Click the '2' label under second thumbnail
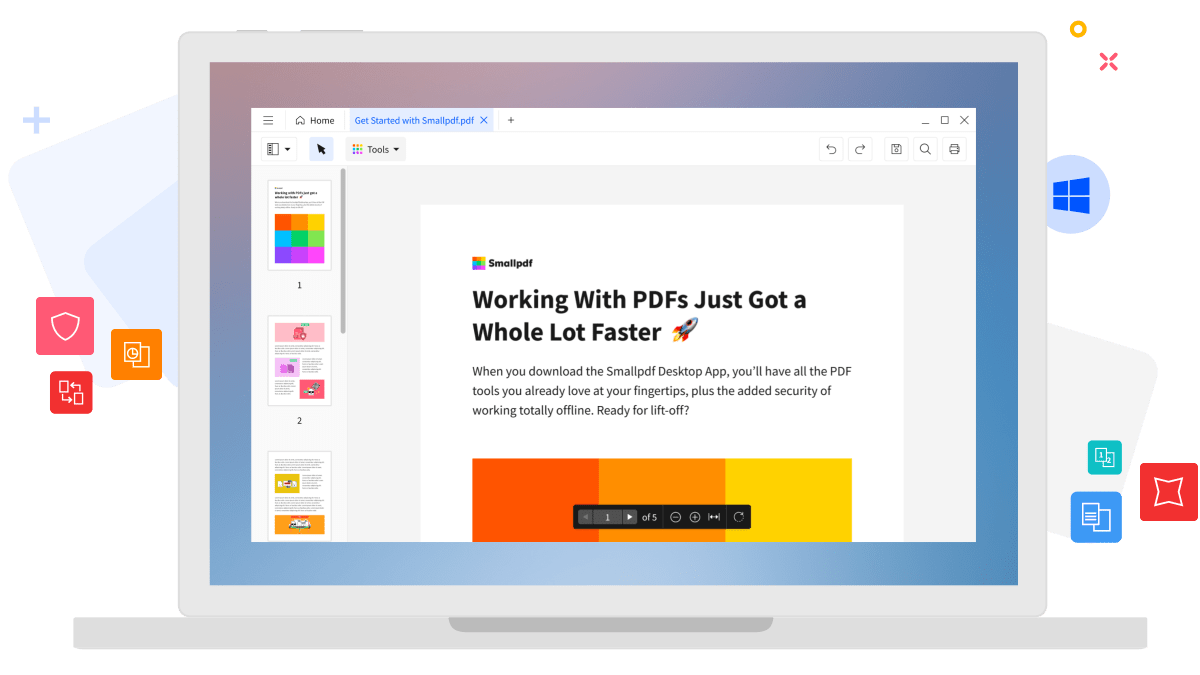Screen dimensions: 1200x675 click(299, 421)
